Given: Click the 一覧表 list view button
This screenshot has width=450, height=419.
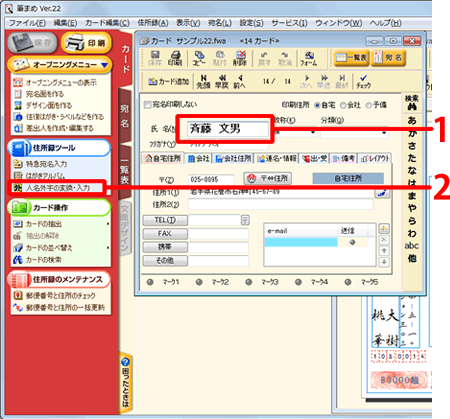Looking at the screenshot, I should click(x=351, y=58).
